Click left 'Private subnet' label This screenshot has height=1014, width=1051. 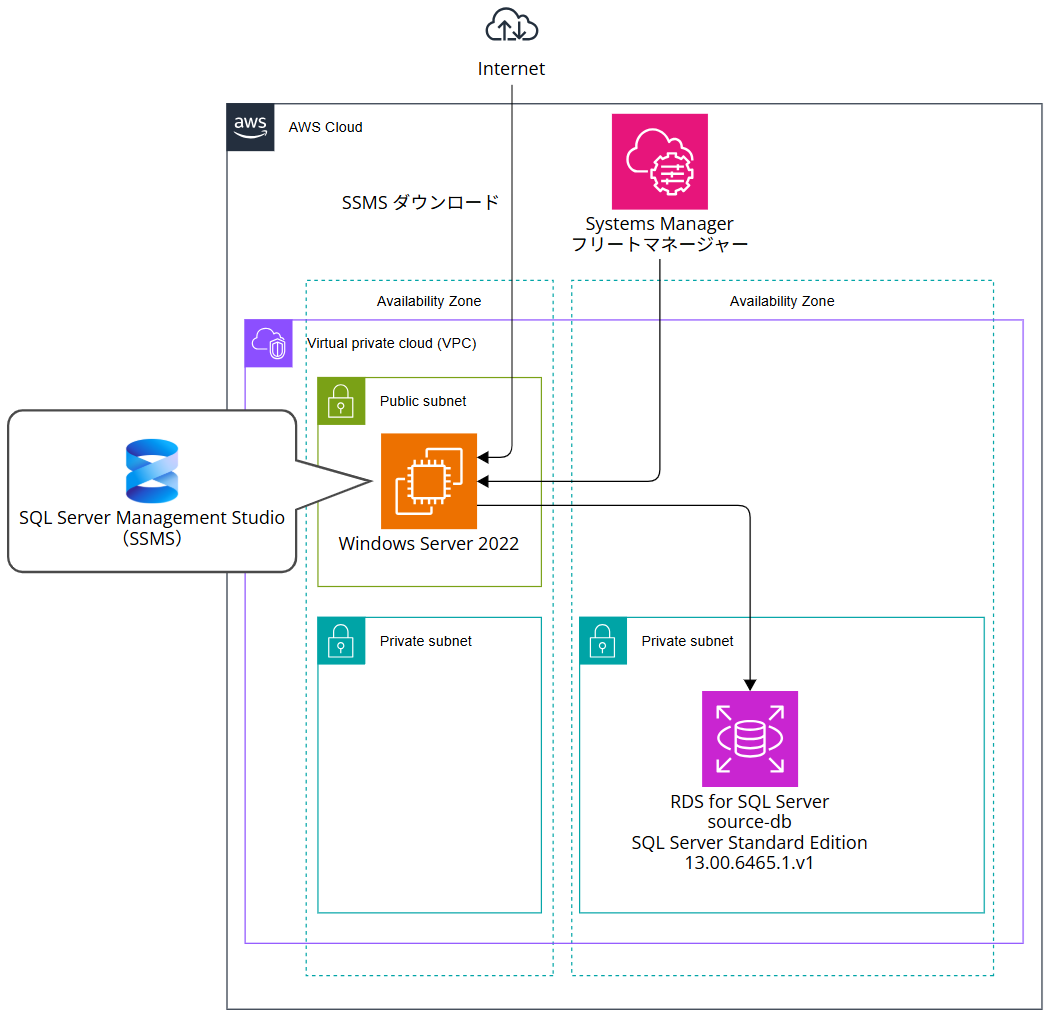[x=426, y=641]
